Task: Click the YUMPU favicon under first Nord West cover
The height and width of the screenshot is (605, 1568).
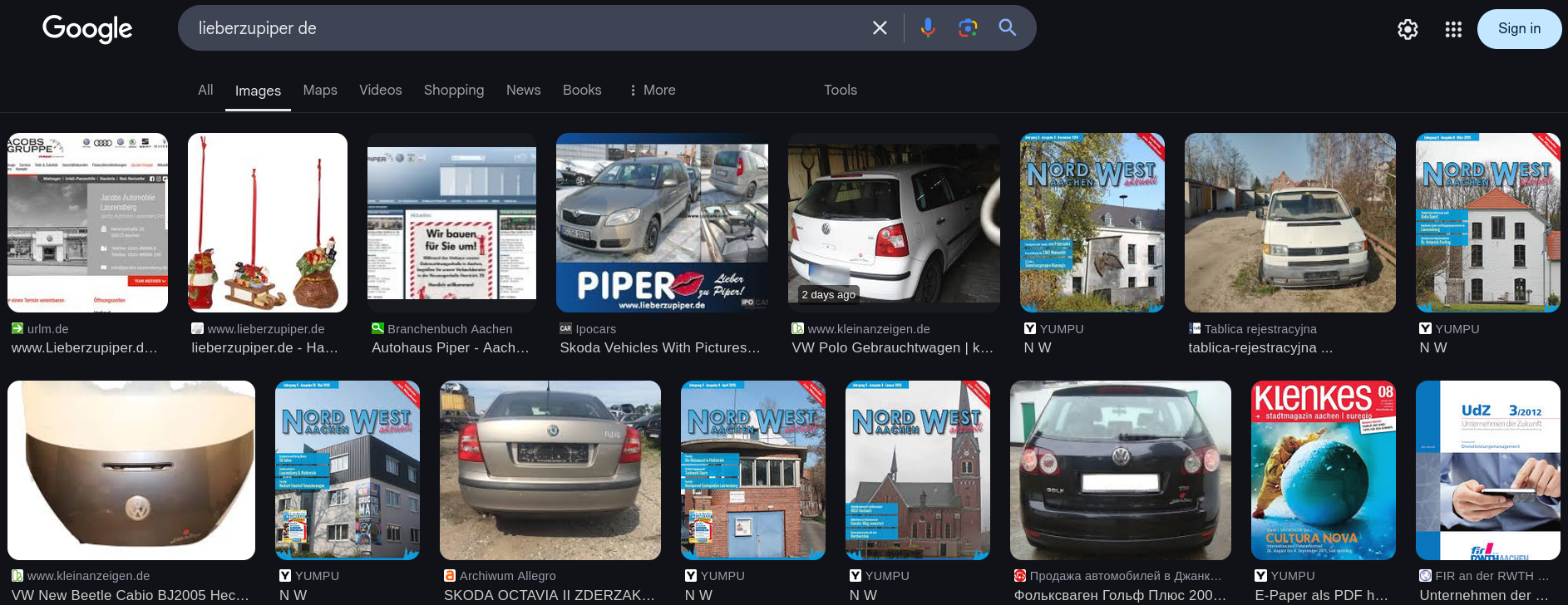Action: tap(1030, 329)
